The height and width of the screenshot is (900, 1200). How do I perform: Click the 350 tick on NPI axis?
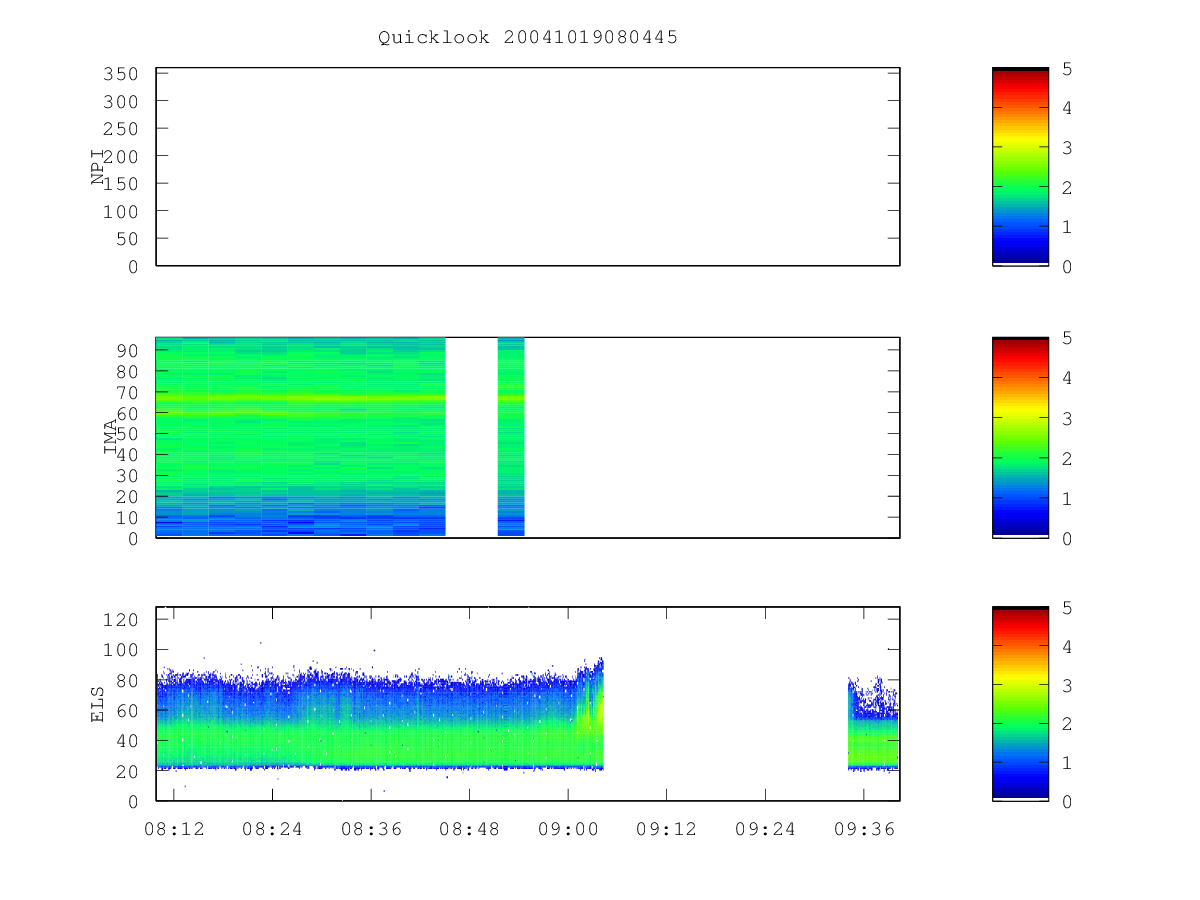coord(122,74)
